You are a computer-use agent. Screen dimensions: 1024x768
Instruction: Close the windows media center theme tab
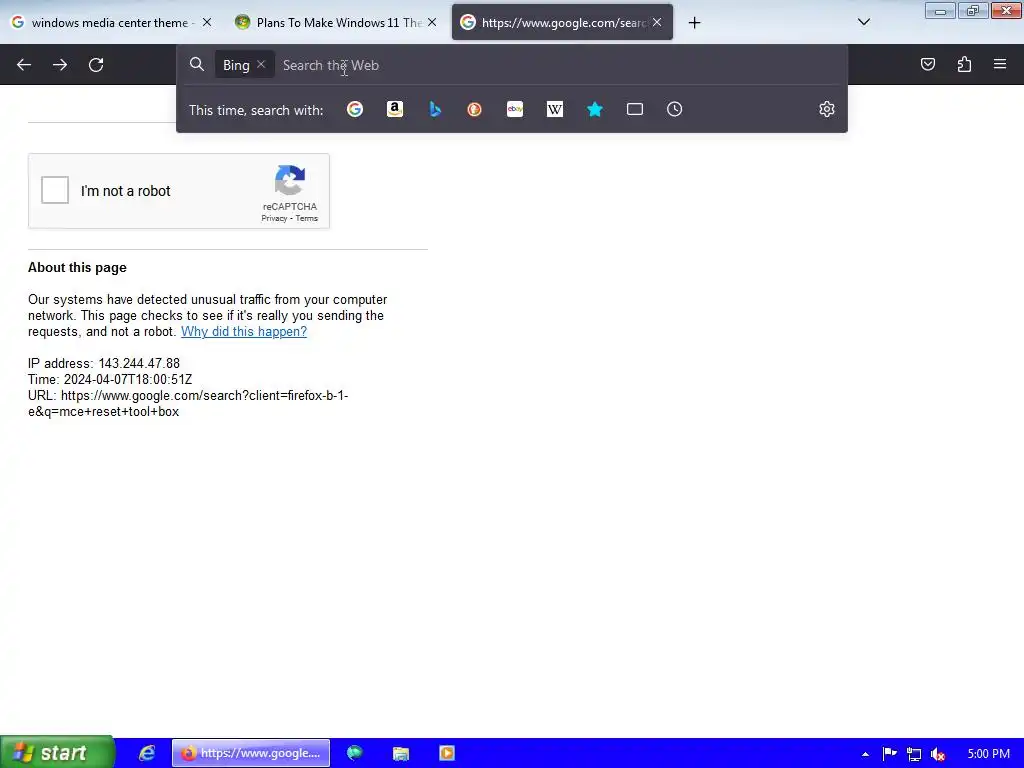207,22
